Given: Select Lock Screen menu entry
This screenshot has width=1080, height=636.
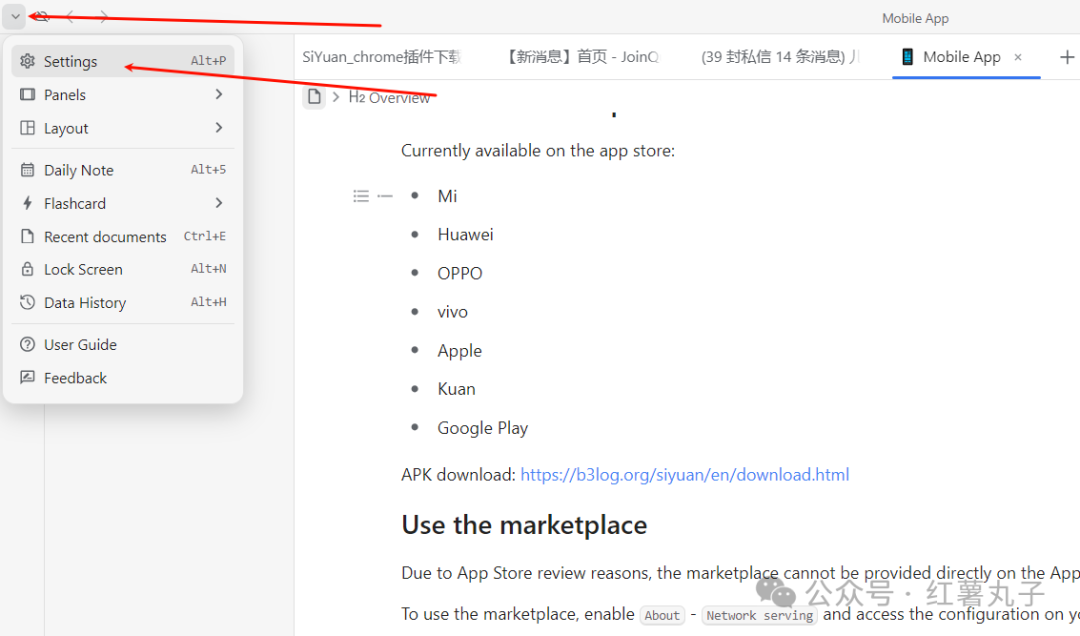Looking at the screenshot, I should pos(123,269).
